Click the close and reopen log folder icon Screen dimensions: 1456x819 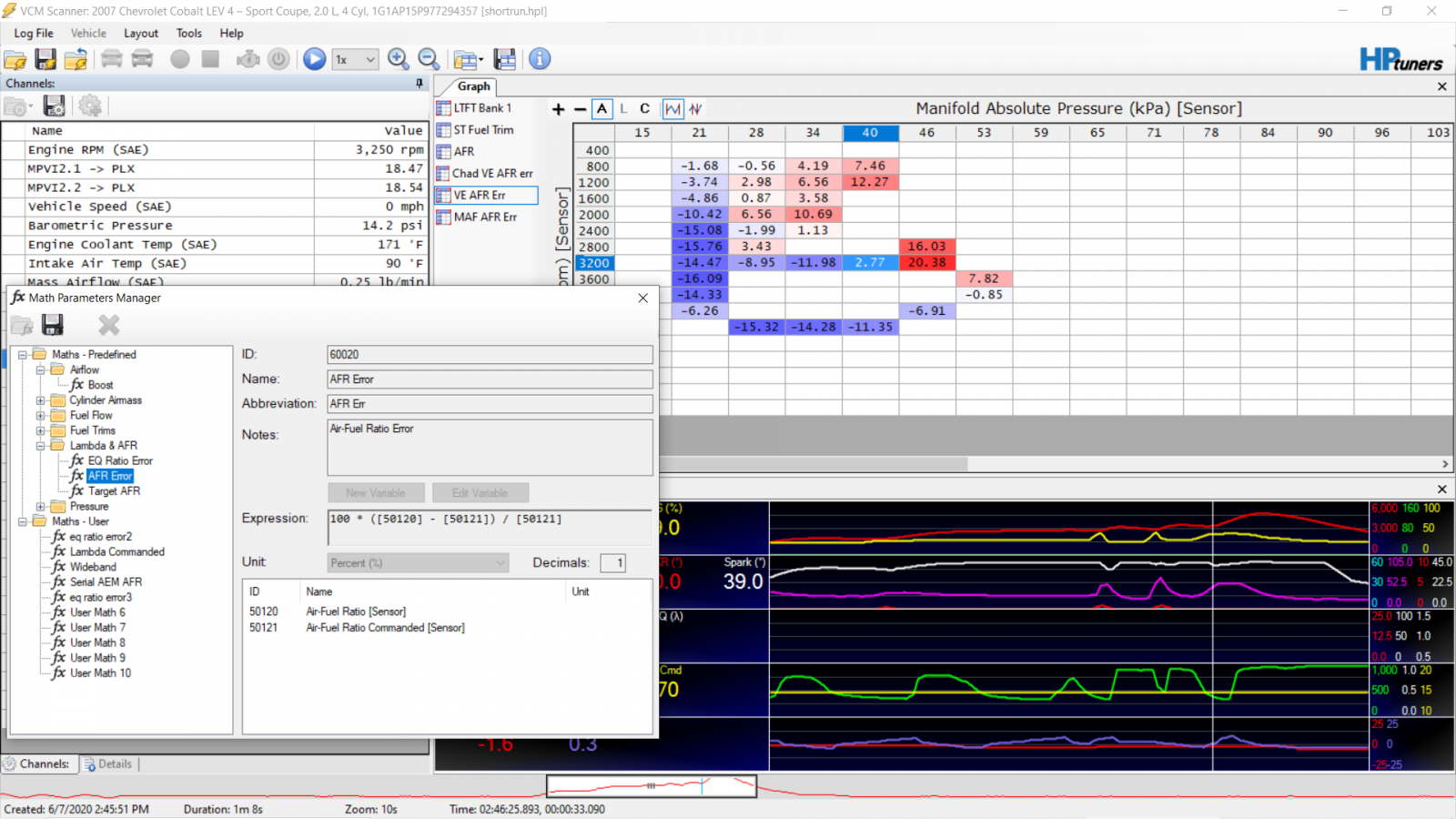coord(76,60)
